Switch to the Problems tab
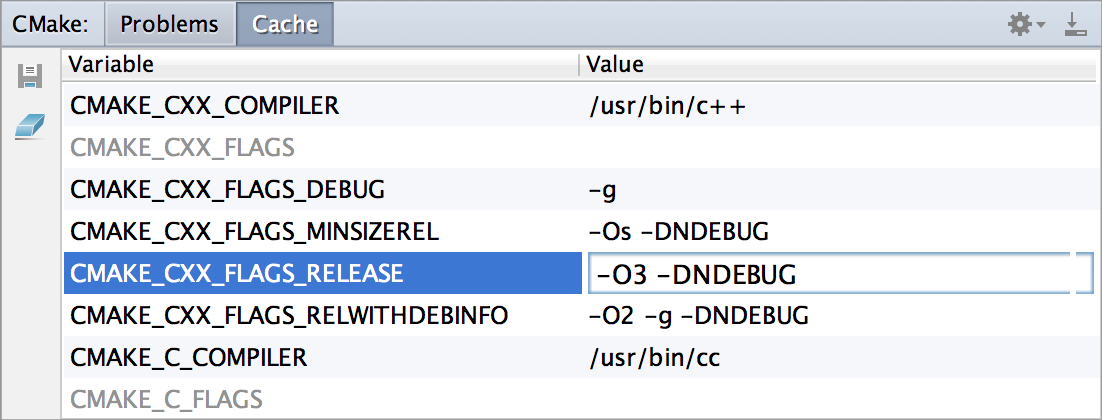1102x420 pixels. (169, 25)
